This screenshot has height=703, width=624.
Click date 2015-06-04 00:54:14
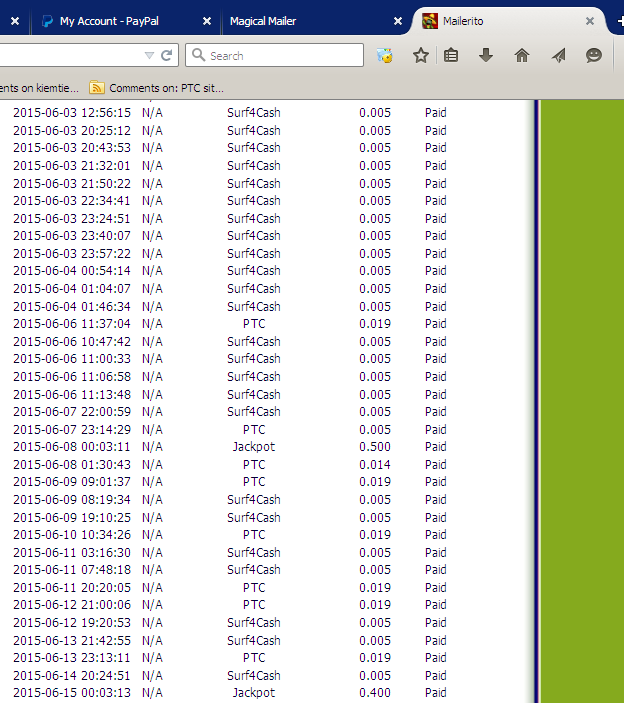tap(72, 271)
